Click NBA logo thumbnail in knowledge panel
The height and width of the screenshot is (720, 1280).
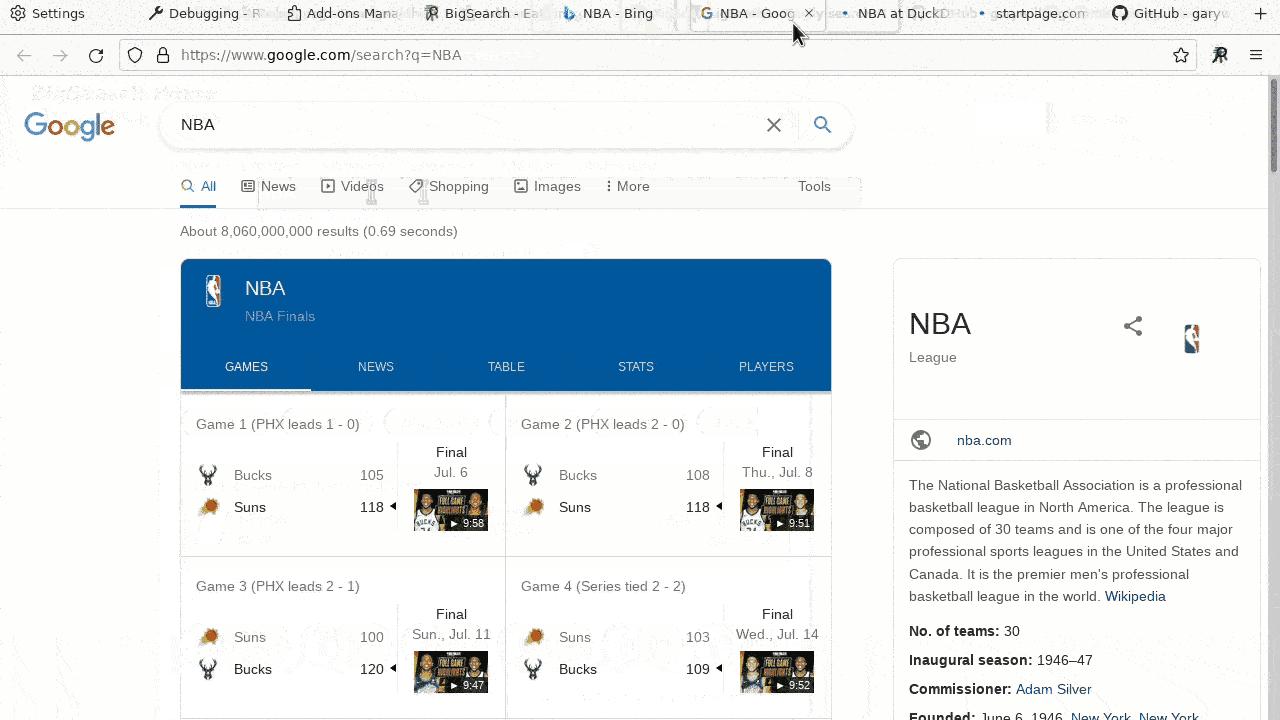[1191, 339]
